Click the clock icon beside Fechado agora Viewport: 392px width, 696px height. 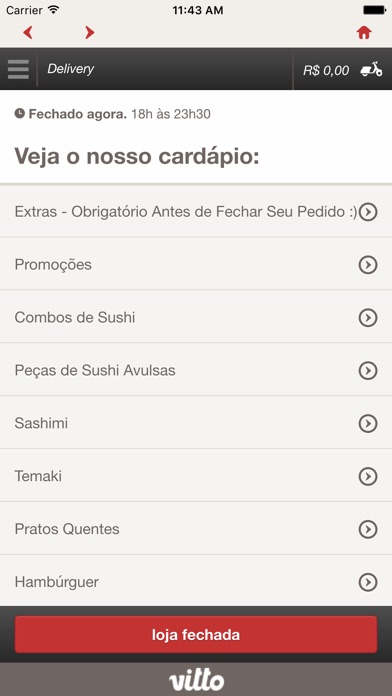click(20, 114)
